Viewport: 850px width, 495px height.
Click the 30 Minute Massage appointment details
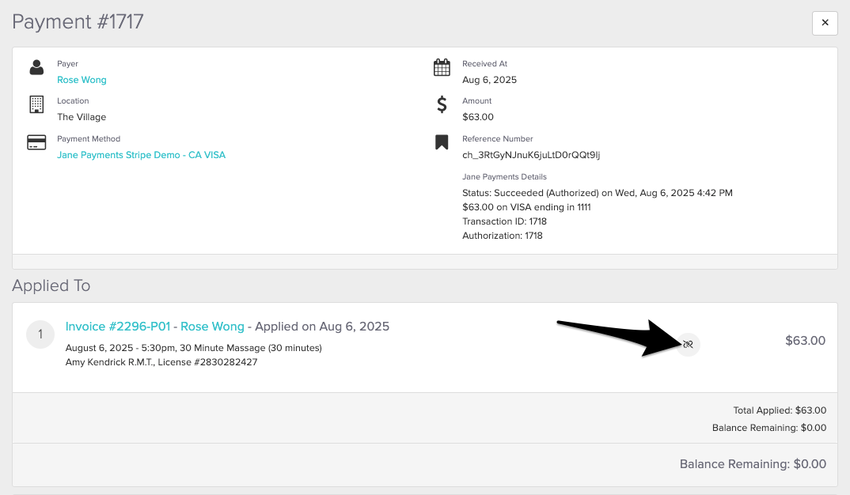193,348
